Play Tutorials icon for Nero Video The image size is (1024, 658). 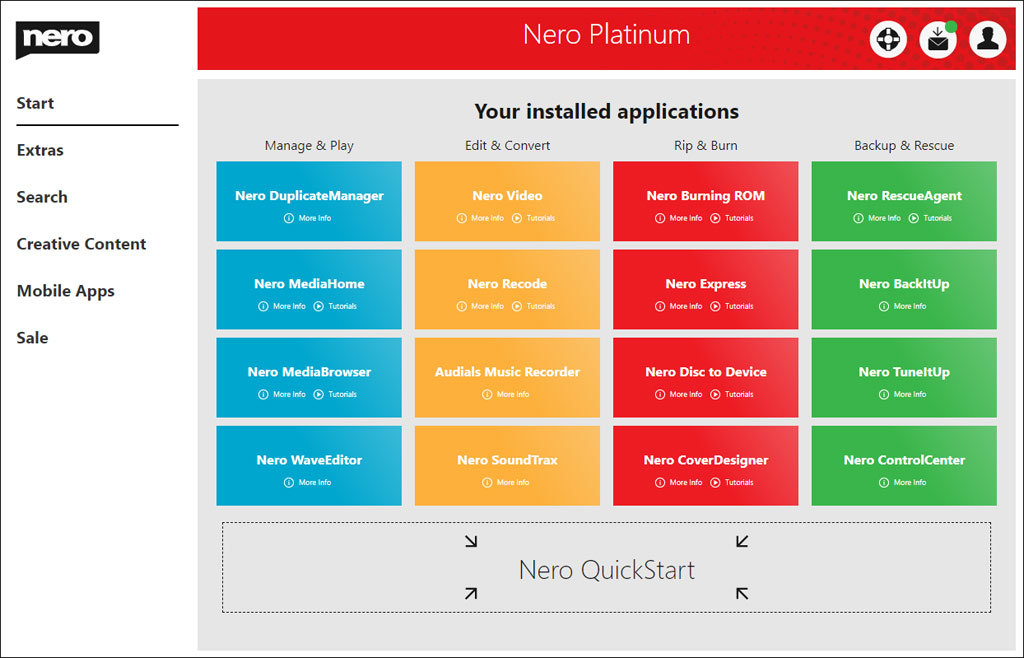point(517,218)
